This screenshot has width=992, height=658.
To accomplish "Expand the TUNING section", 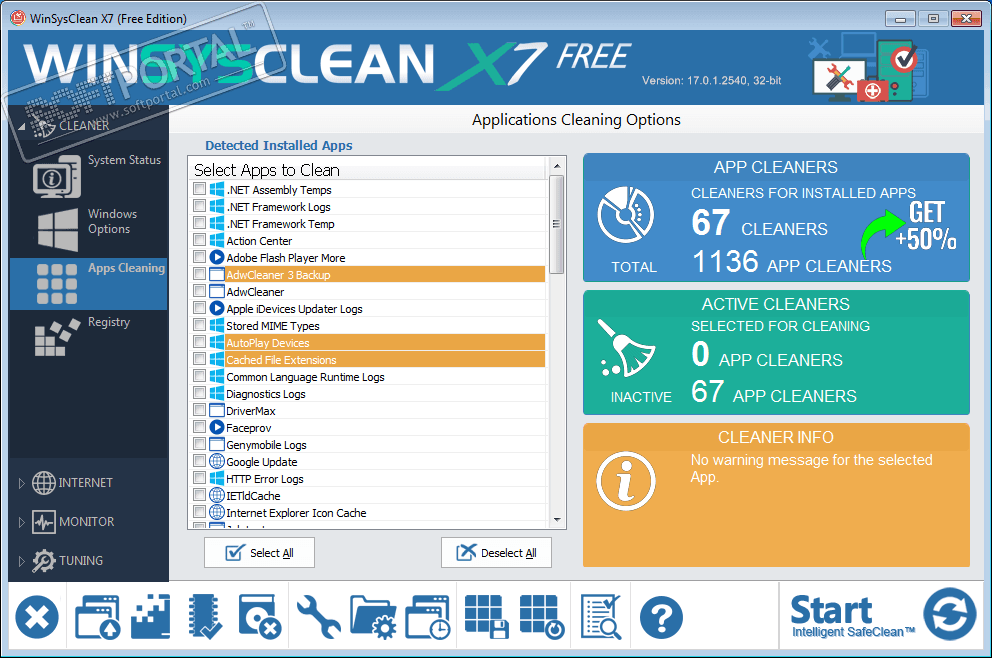I will click(x=21, y=561).
